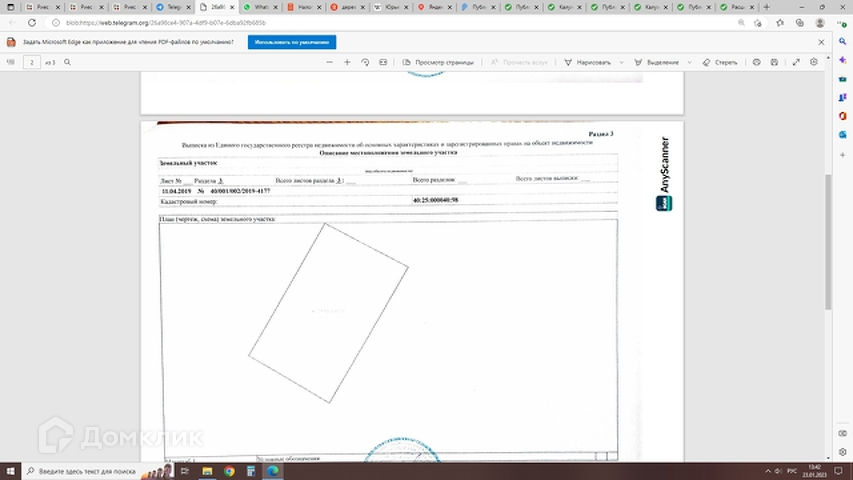This screenshot has width=853, height=480.
Task: Select the Стереть eraser tool
Action: point(720,62)
